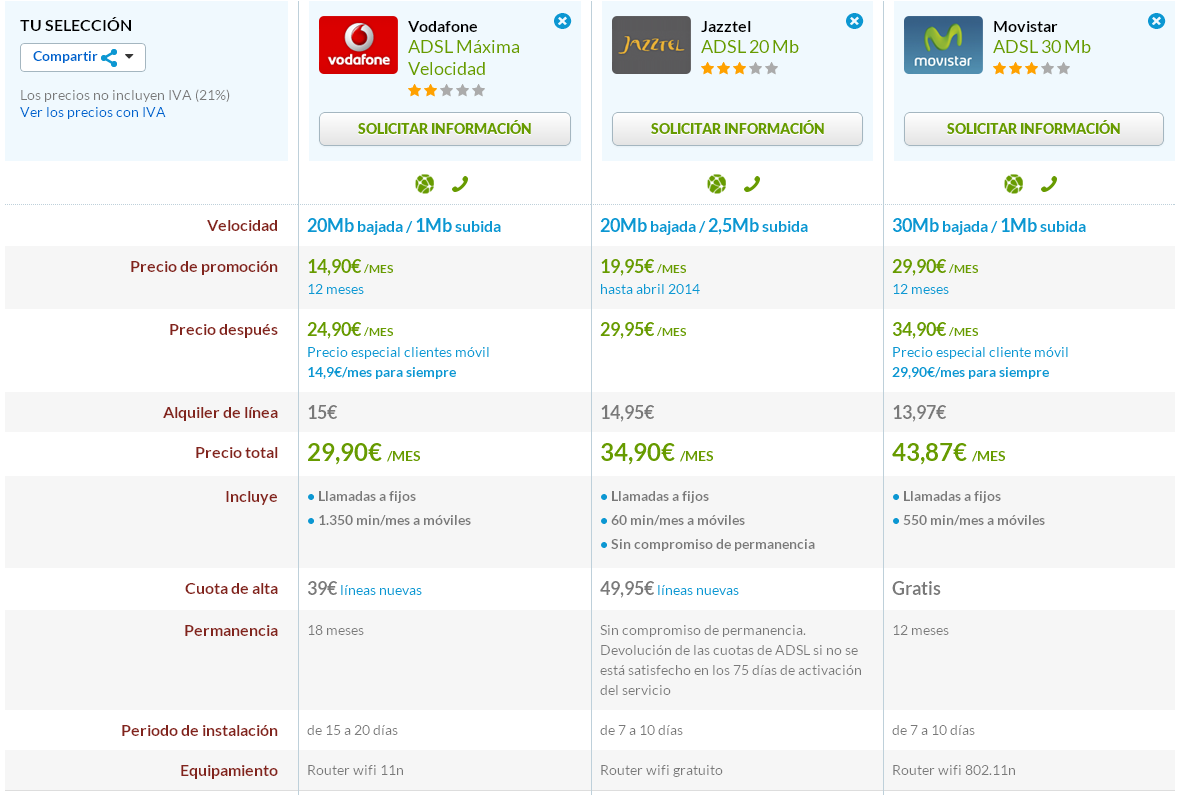Click 14,9€/mes para siempre text
The height and width of the screenshot is (795, 1177).
pyautogui.click(x=381, y=372)
